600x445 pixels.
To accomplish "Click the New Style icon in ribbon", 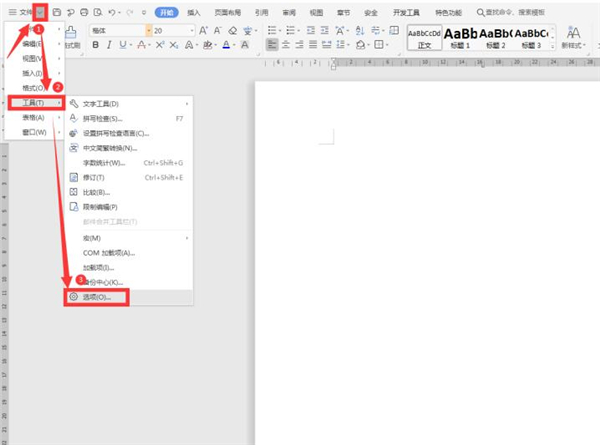I will point(573,36).
